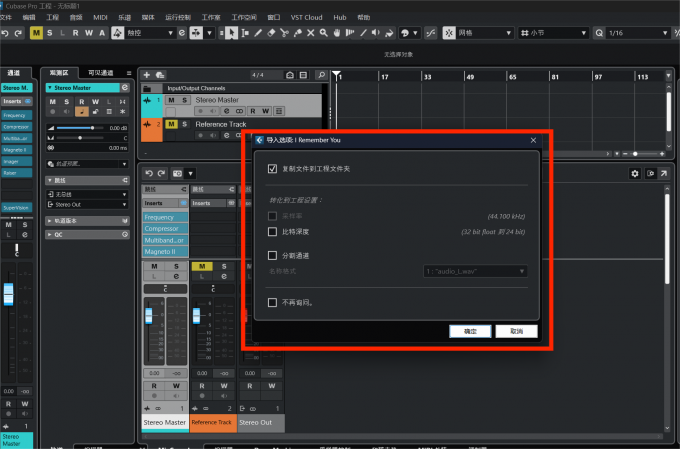Toggle the Snap on/off icon by 网格

(x=449, y=33)
